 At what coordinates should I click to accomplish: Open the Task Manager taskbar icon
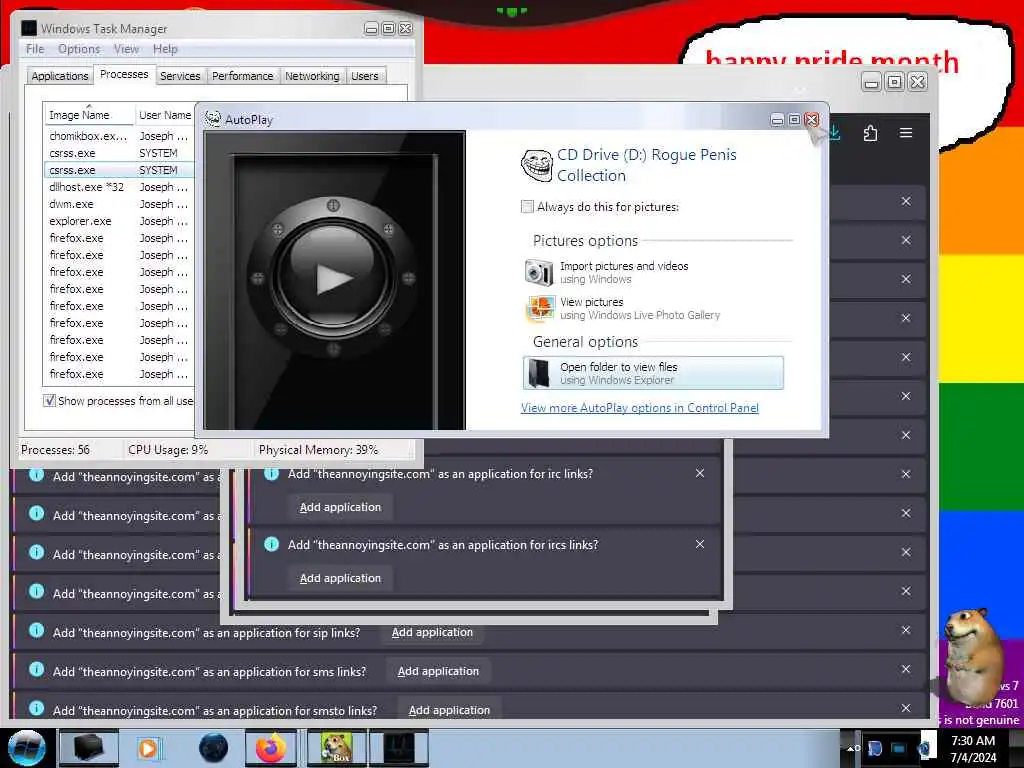point(399,748)
